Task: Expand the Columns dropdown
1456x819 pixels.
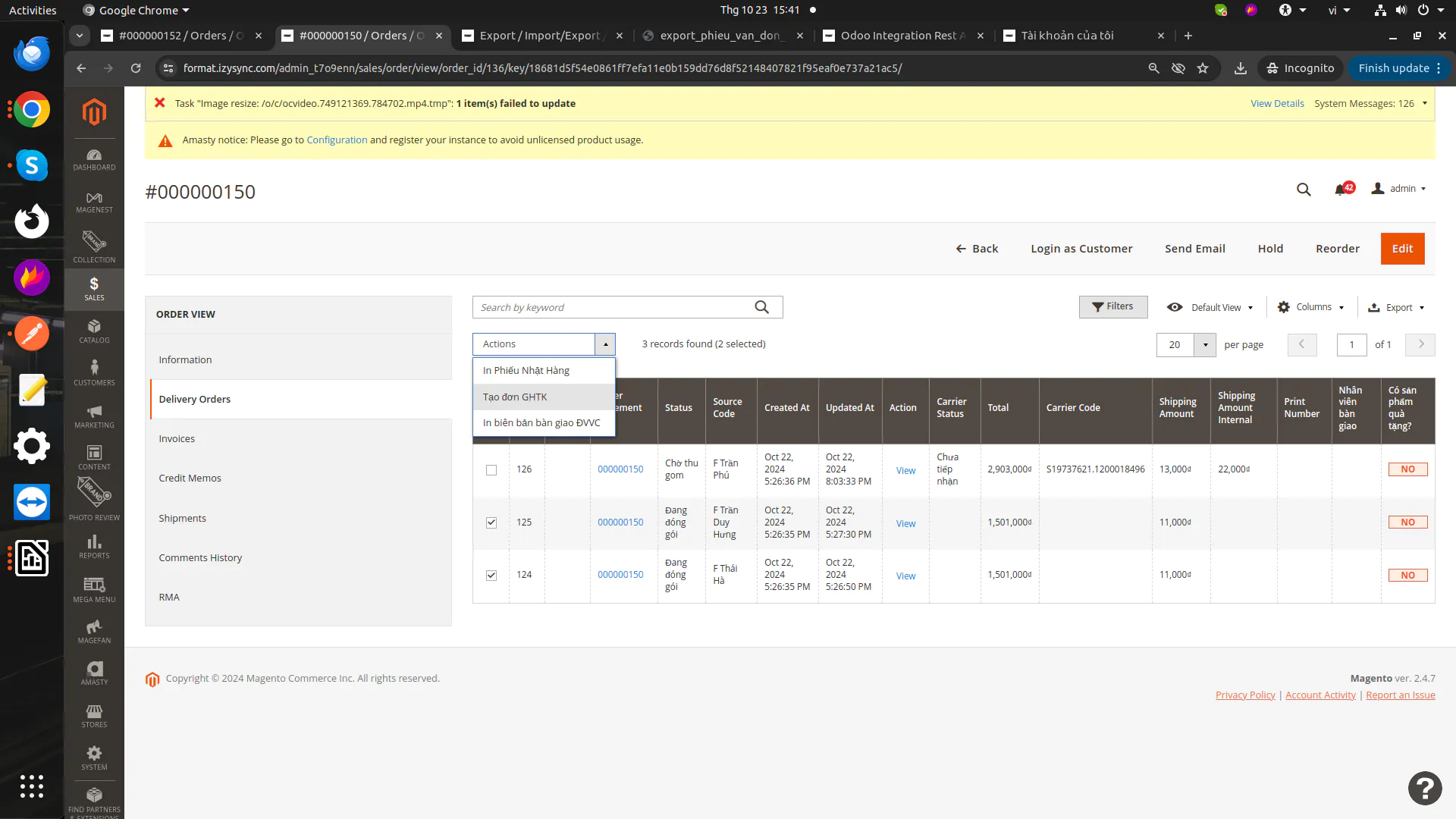Action: pyautogui.click(x=1310, y=307)
